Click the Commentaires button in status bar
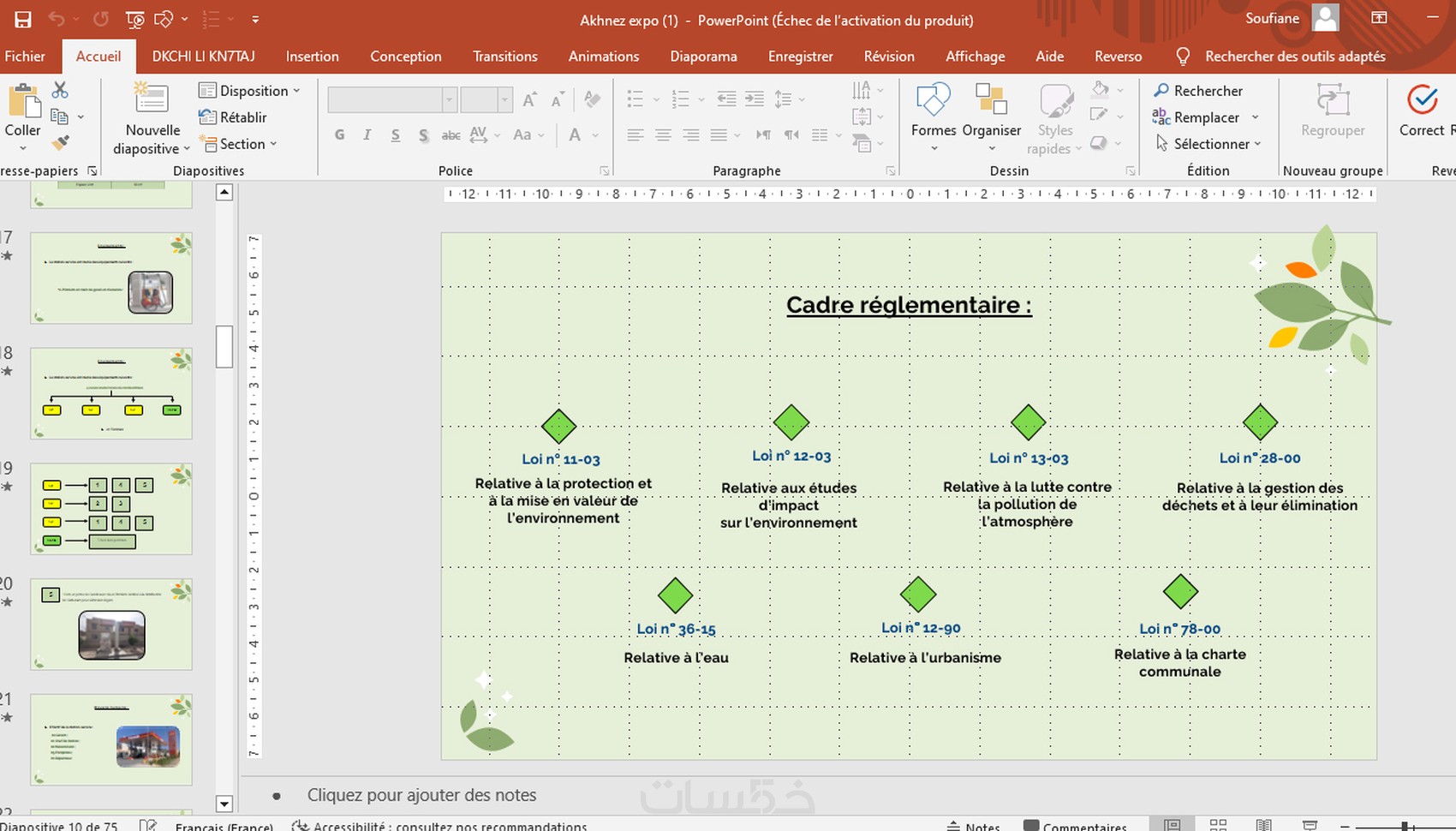The height and width of the screenshot is (831, 1456). pos(1075,826)
